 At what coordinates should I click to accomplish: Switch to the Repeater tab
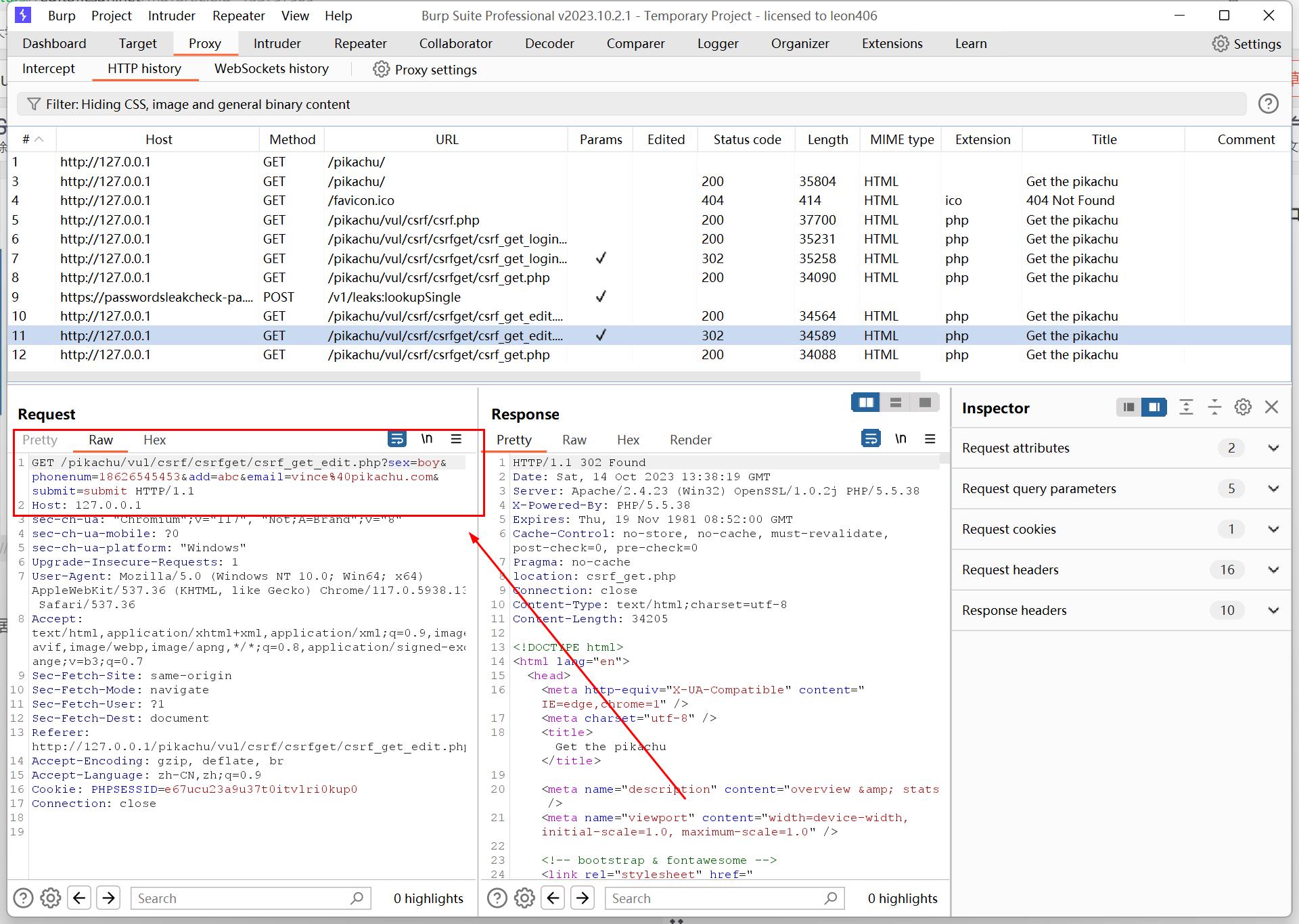(361, 43)
